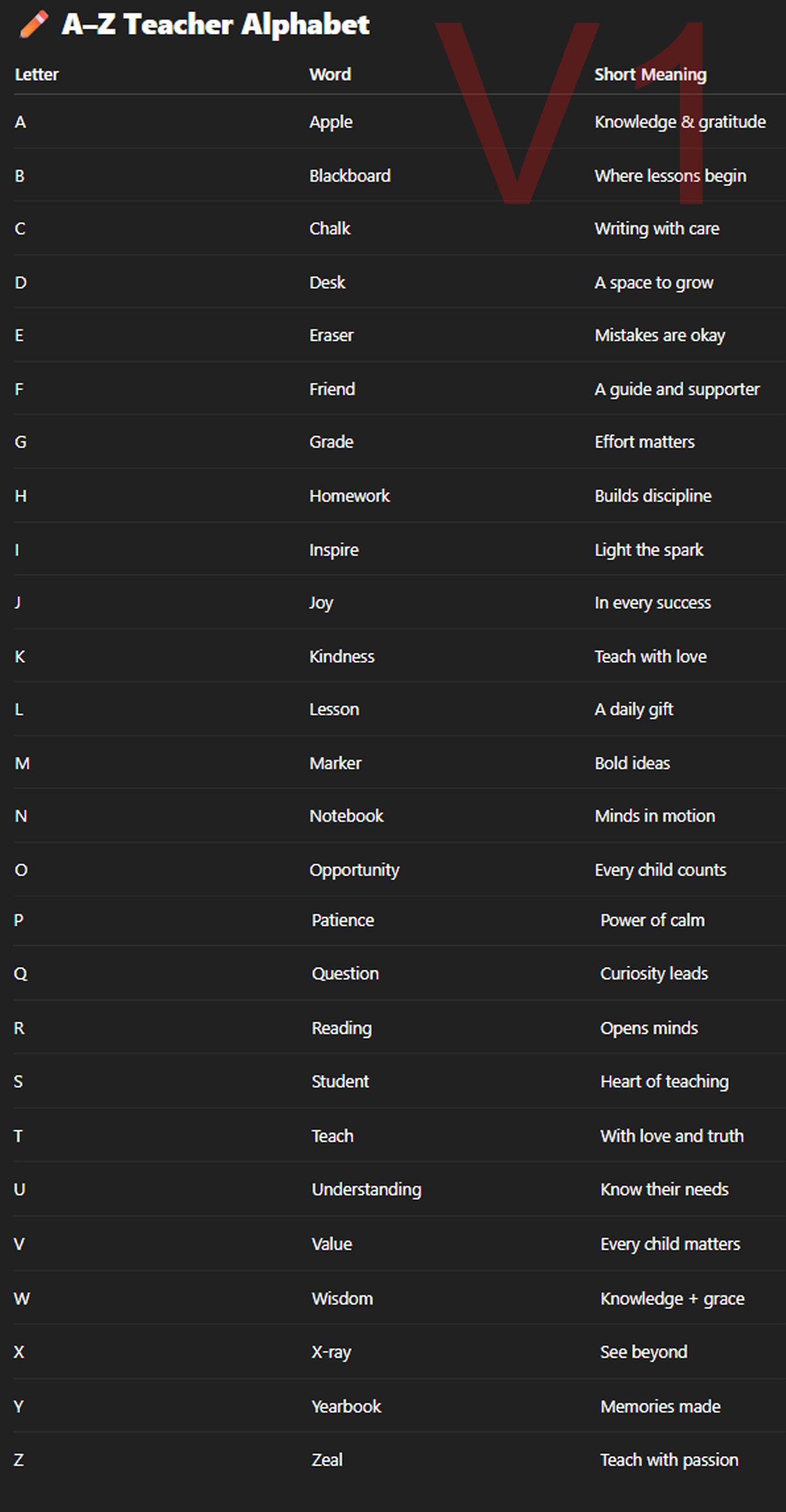Click the Homework word cell
786x1512 pixels.
[x=349, y=496]
